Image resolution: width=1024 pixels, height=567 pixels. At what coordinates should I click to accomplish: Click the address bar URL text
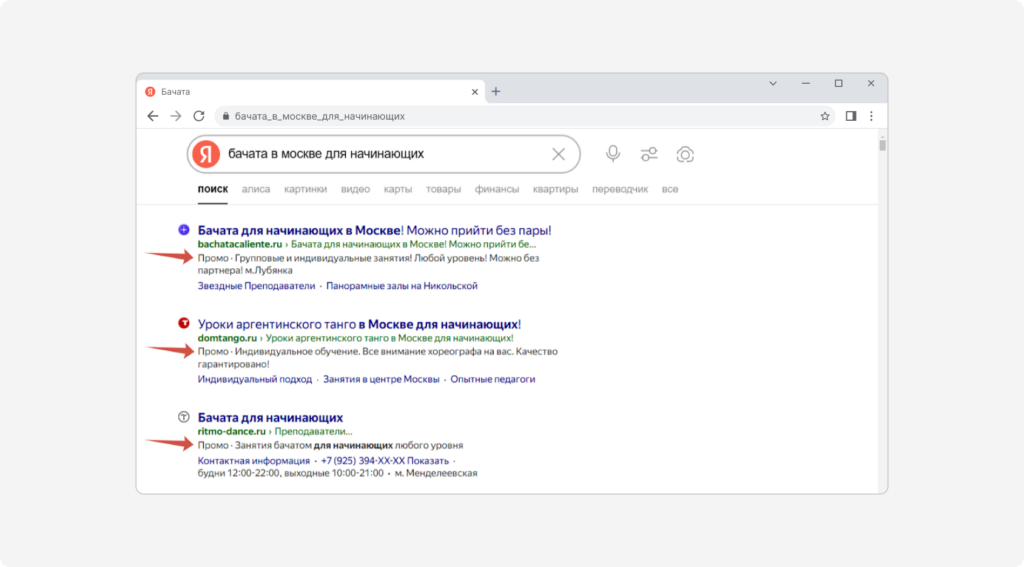click(319, 116)
